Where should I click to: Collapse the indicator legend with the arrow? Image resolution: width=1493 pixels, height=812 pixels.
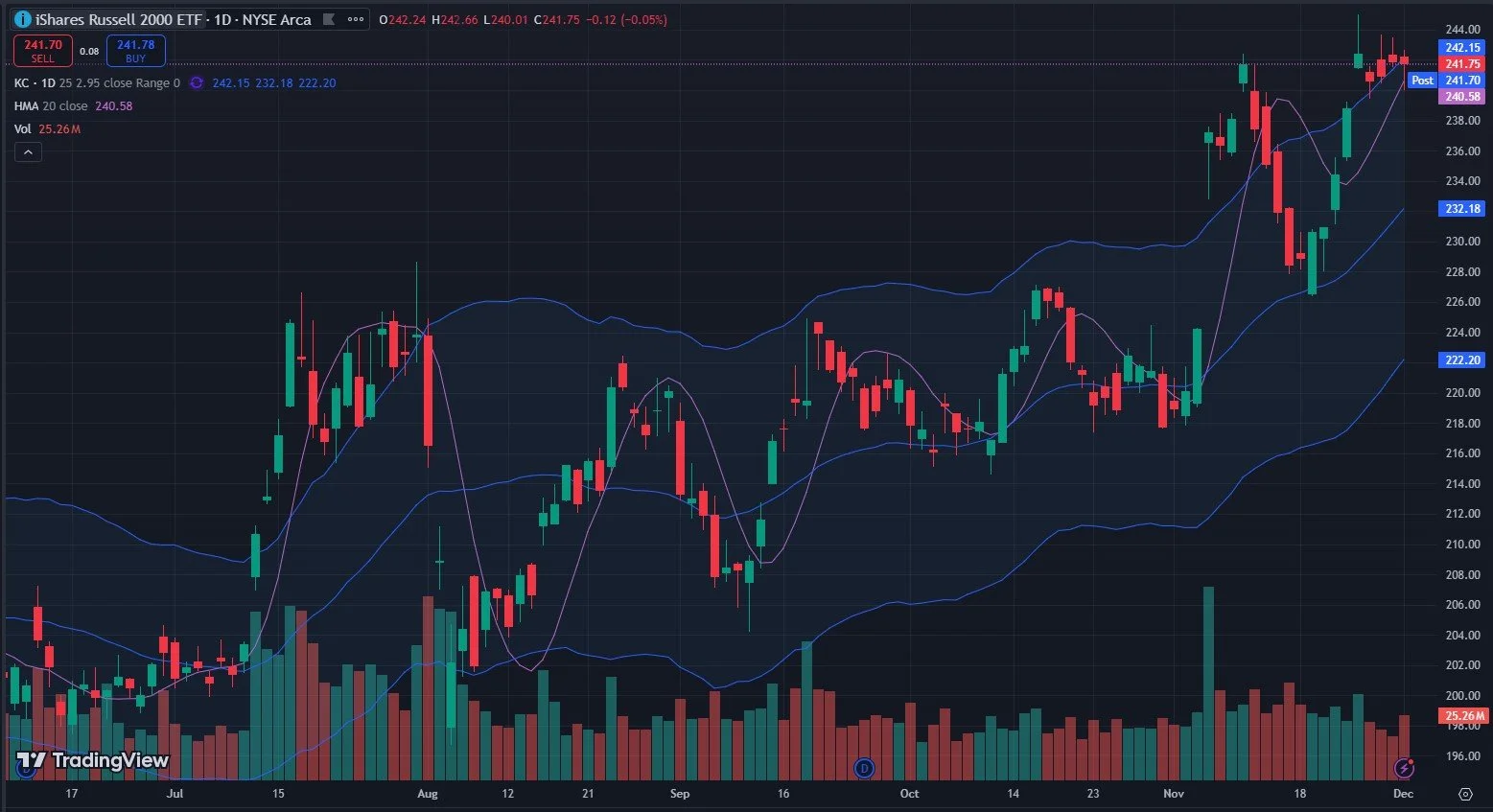tap(28, 151)
